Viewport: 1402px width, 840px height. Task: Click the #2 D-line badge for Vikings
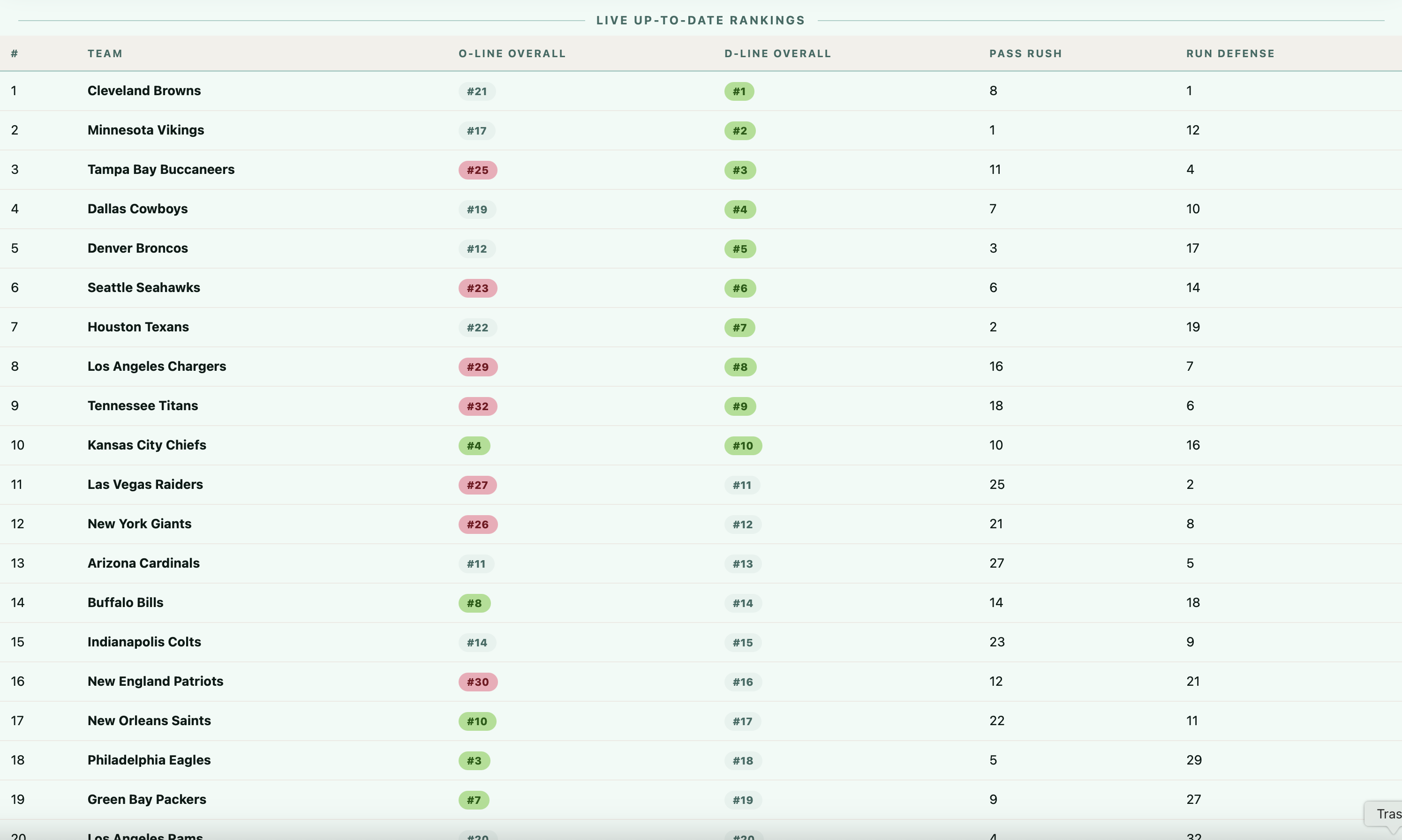[739, 131]
